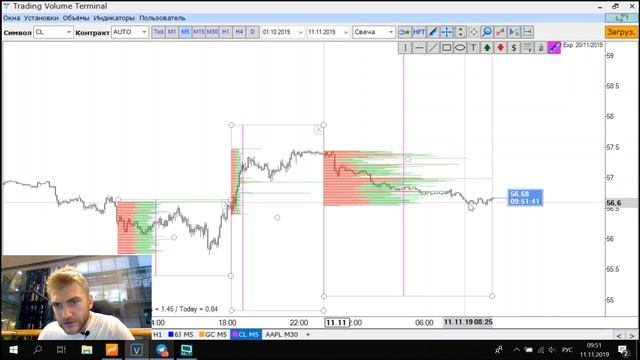The width and height of the screenshot is (640, 360).
Task: Select the text label tool
Action: [473, 48]
